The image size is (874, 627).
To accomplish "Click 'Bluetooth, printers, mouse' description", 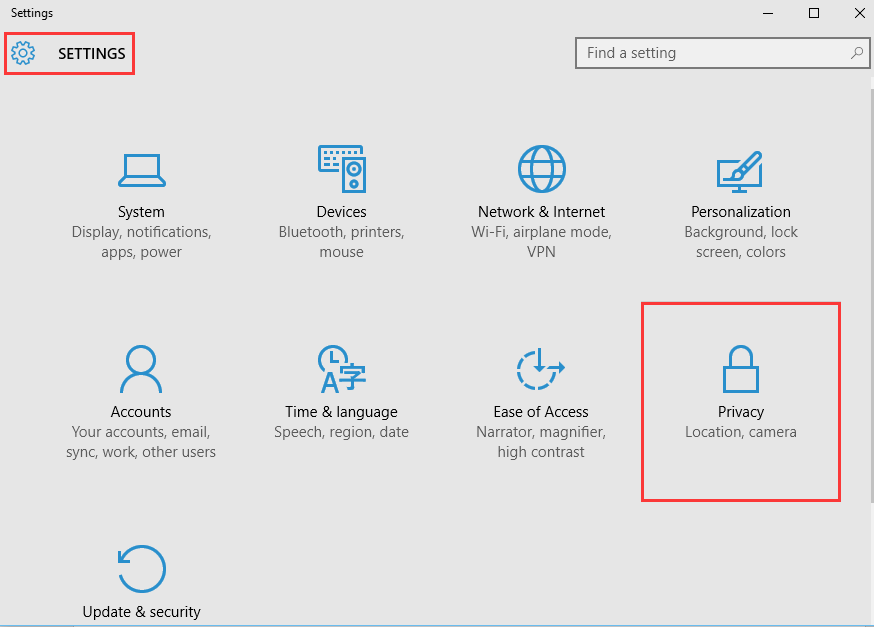I will pyautogui.click(x=341, y=242).
